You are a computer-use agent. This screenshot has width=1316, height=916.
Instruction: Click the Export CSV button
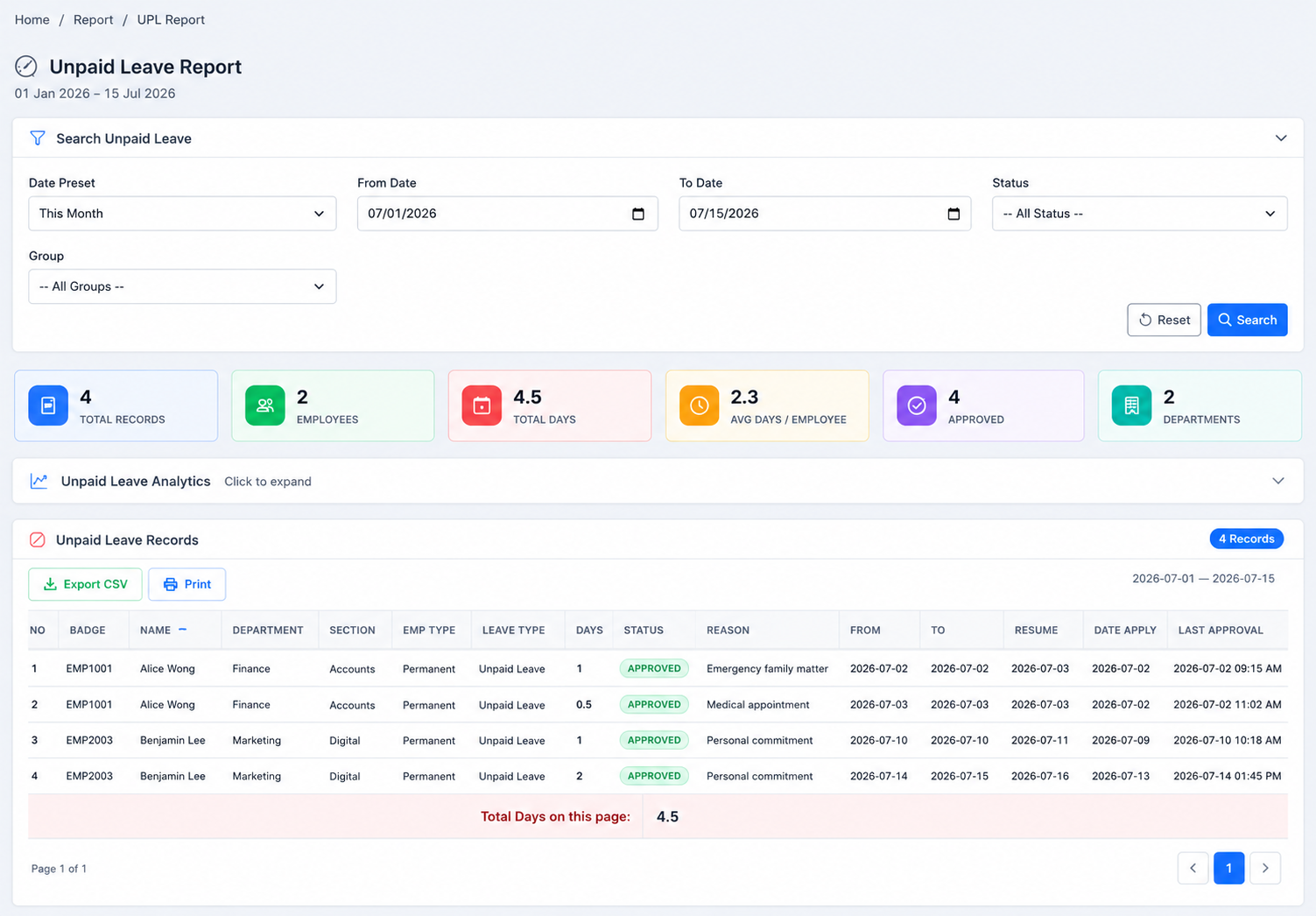[85, 584]
